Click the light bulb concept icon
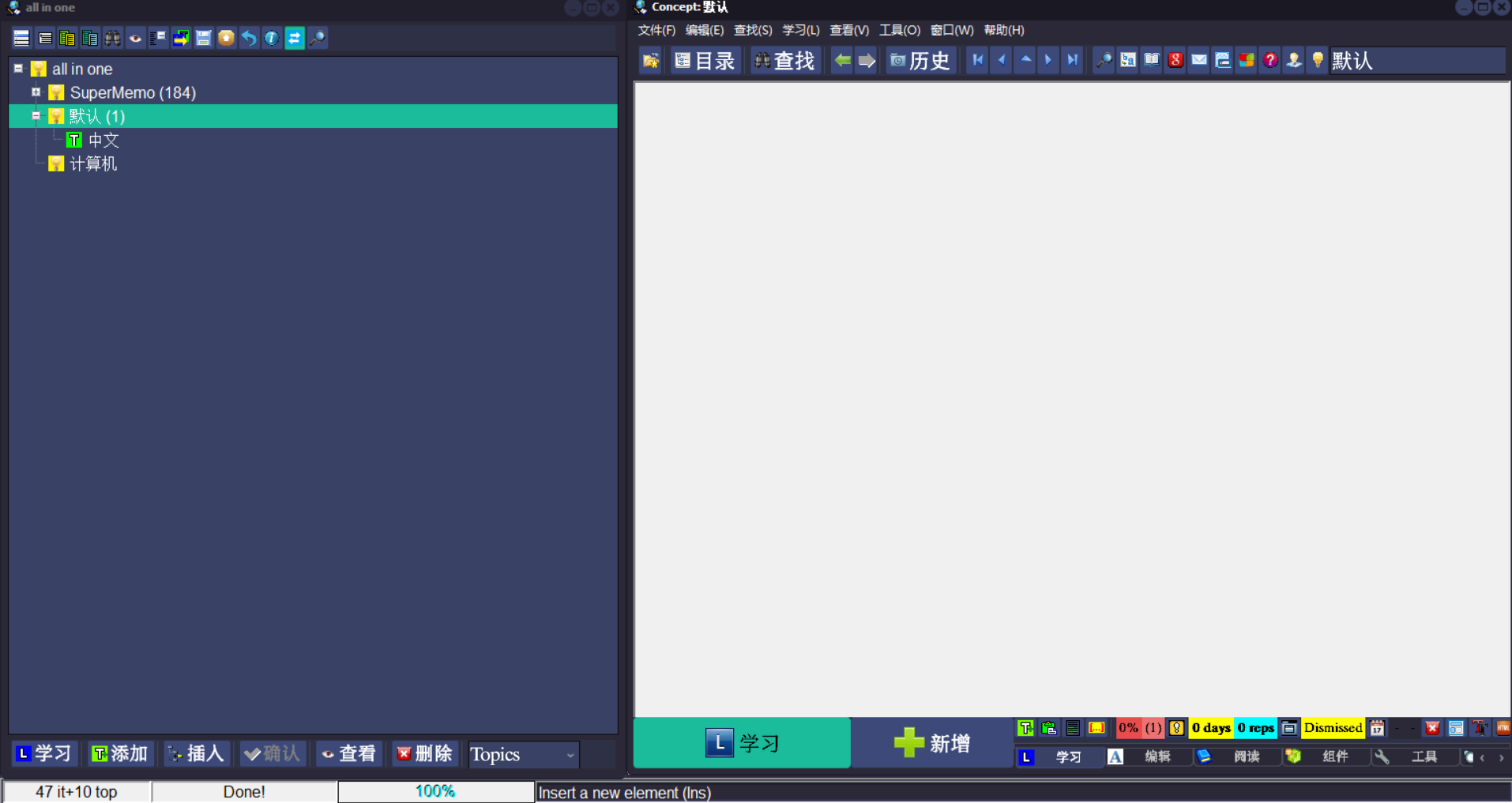Viewport: 1512px width, 803px height. pos(1318,60)
